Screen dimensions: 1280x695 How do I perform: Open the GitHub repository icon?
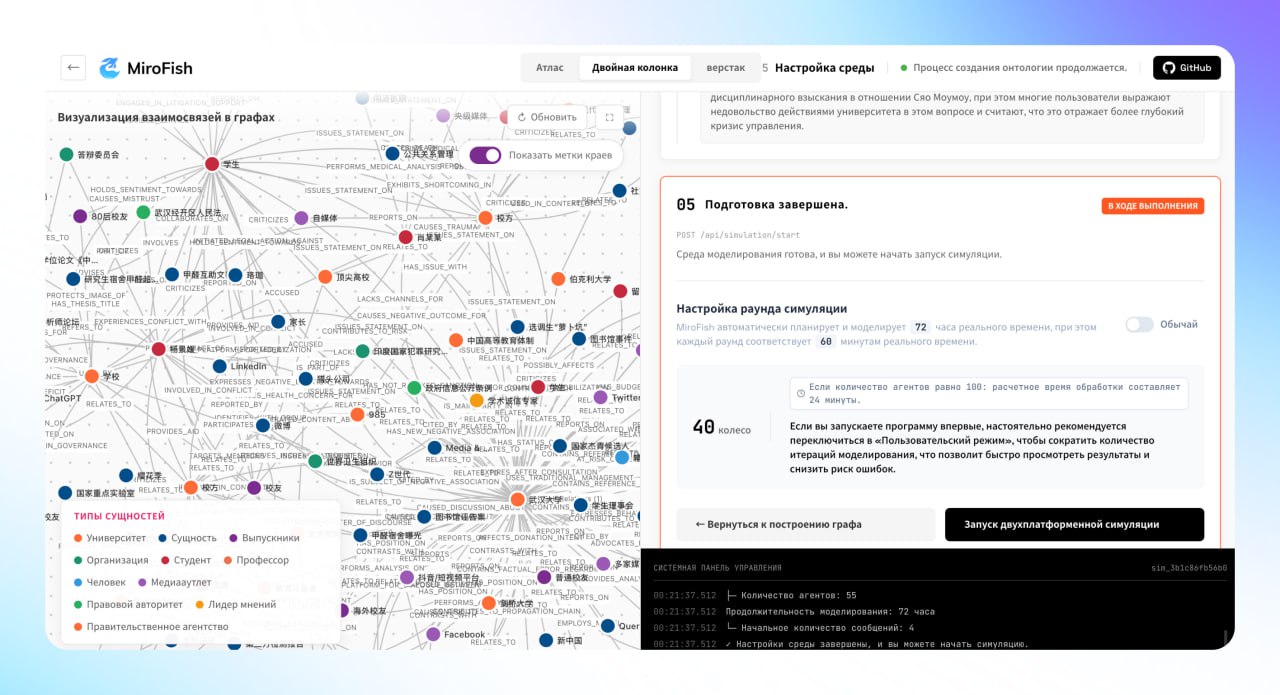click(1168, 67)
